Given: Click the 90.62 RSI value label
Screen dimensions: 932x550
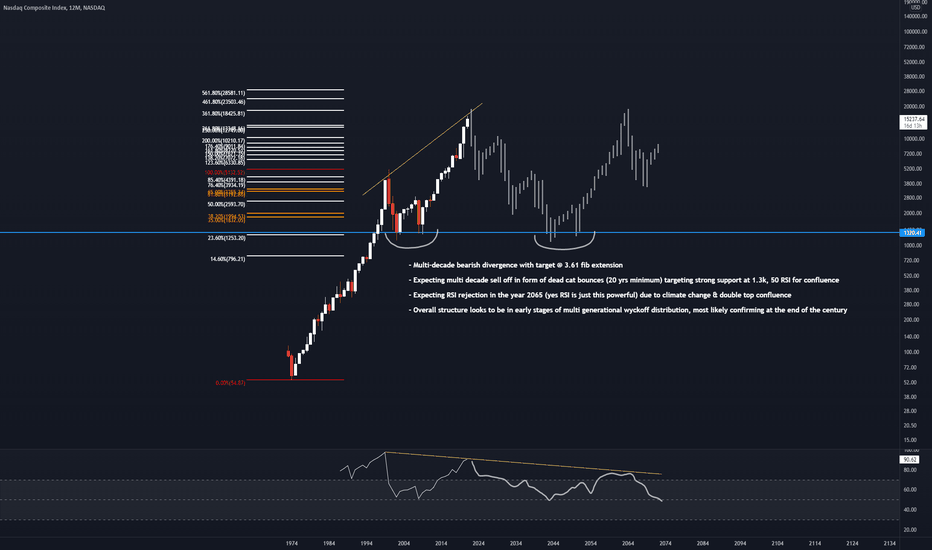Looking at the screenshot, I should pos(909,460).
